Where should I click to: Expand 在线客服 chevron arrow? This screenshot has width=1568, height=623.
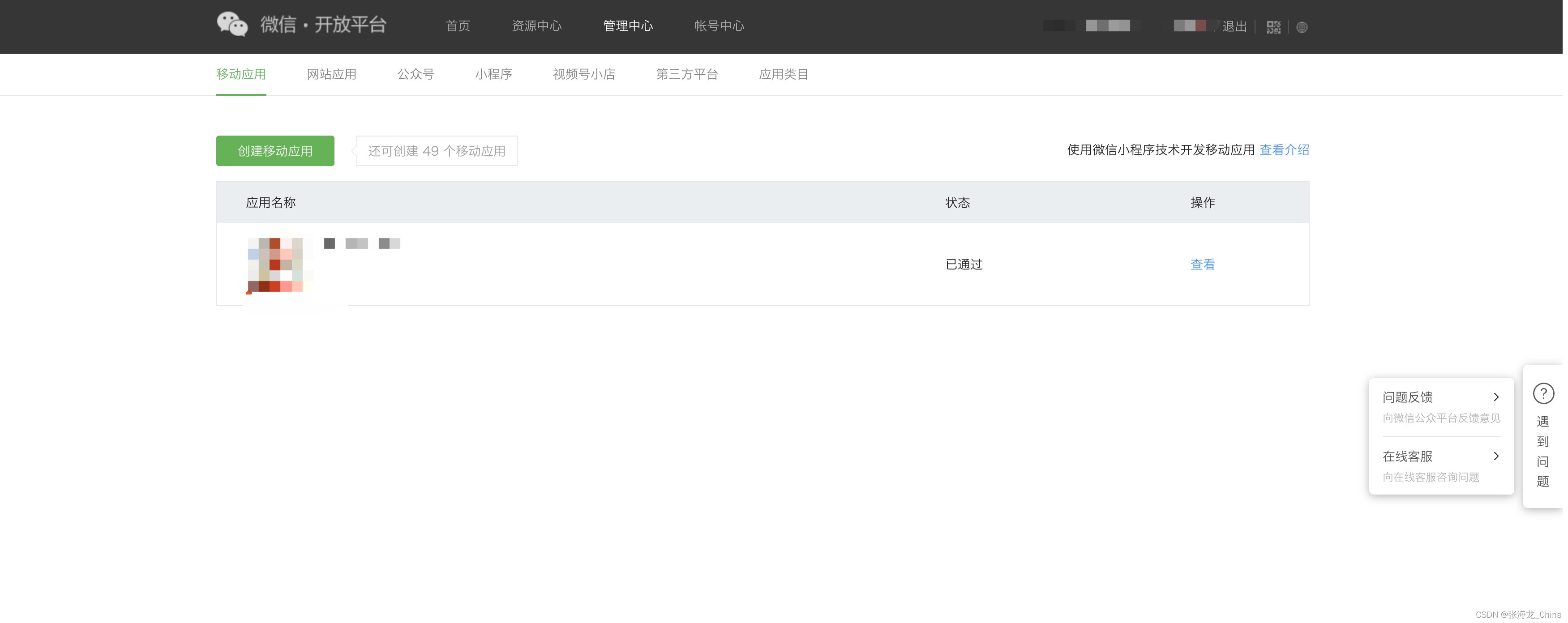[x=1495, y=457]
